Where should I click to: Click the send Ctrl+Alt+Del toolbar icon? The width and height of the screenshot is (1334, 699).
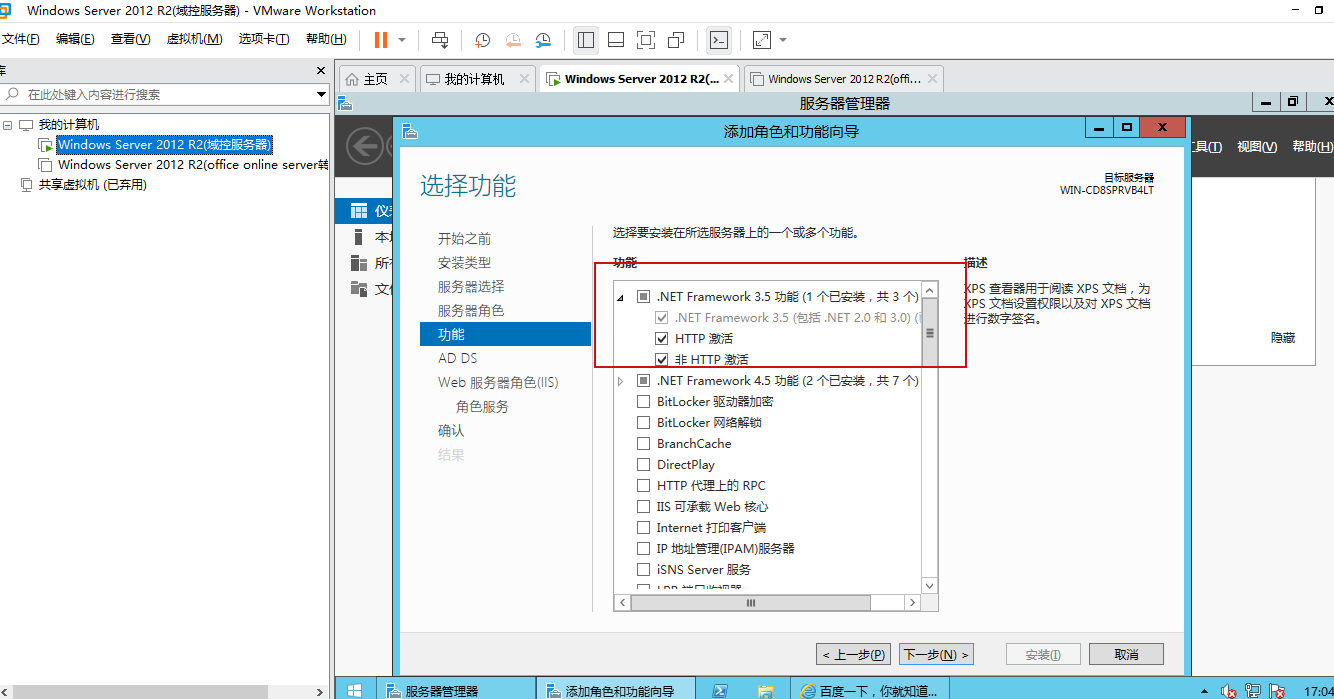pyautogui.click(x=440, y=40)
